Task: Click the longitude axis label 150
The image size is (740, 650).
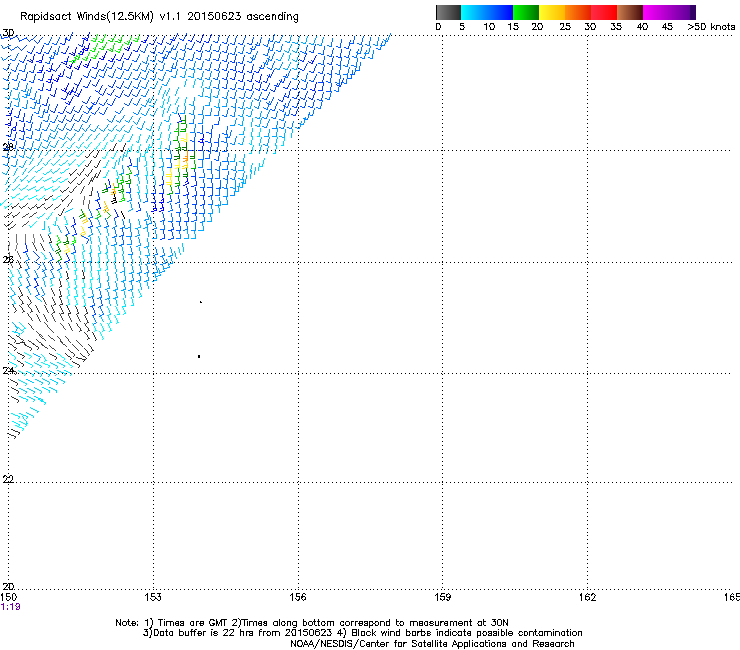Action: [x=9, y=597]
